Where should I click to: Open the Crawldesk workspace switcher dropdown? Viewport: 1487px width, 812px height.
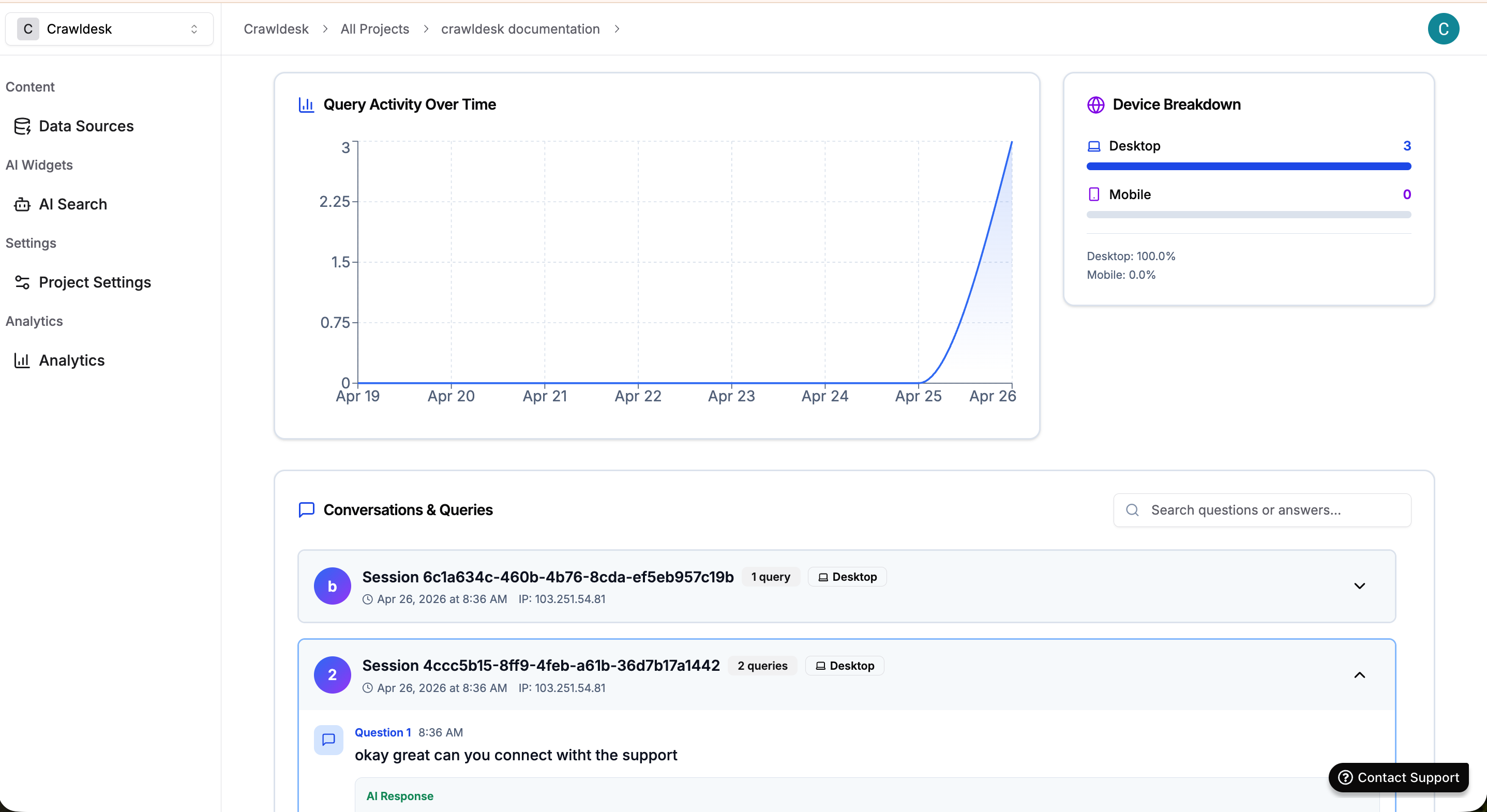click(109, 29)
